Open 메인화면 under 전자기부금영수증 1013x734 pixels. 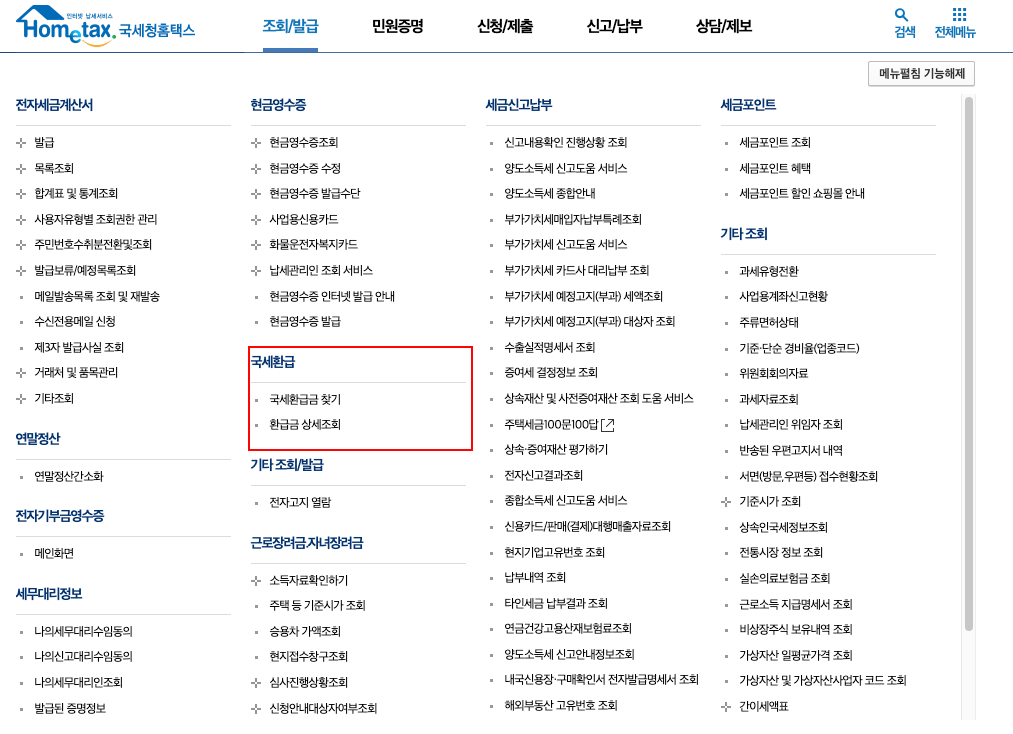[54, 554]
